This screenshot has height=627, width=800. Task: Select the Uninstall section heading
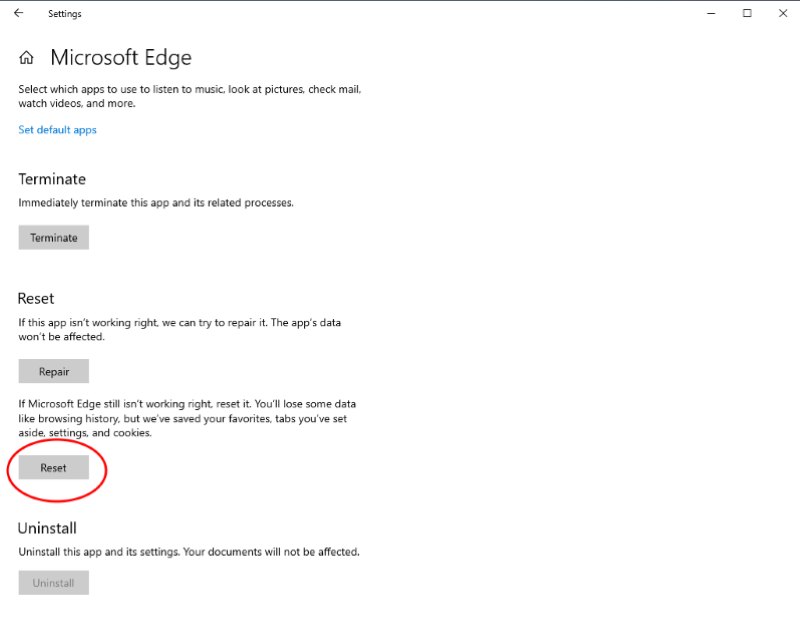tap(47, 528)
